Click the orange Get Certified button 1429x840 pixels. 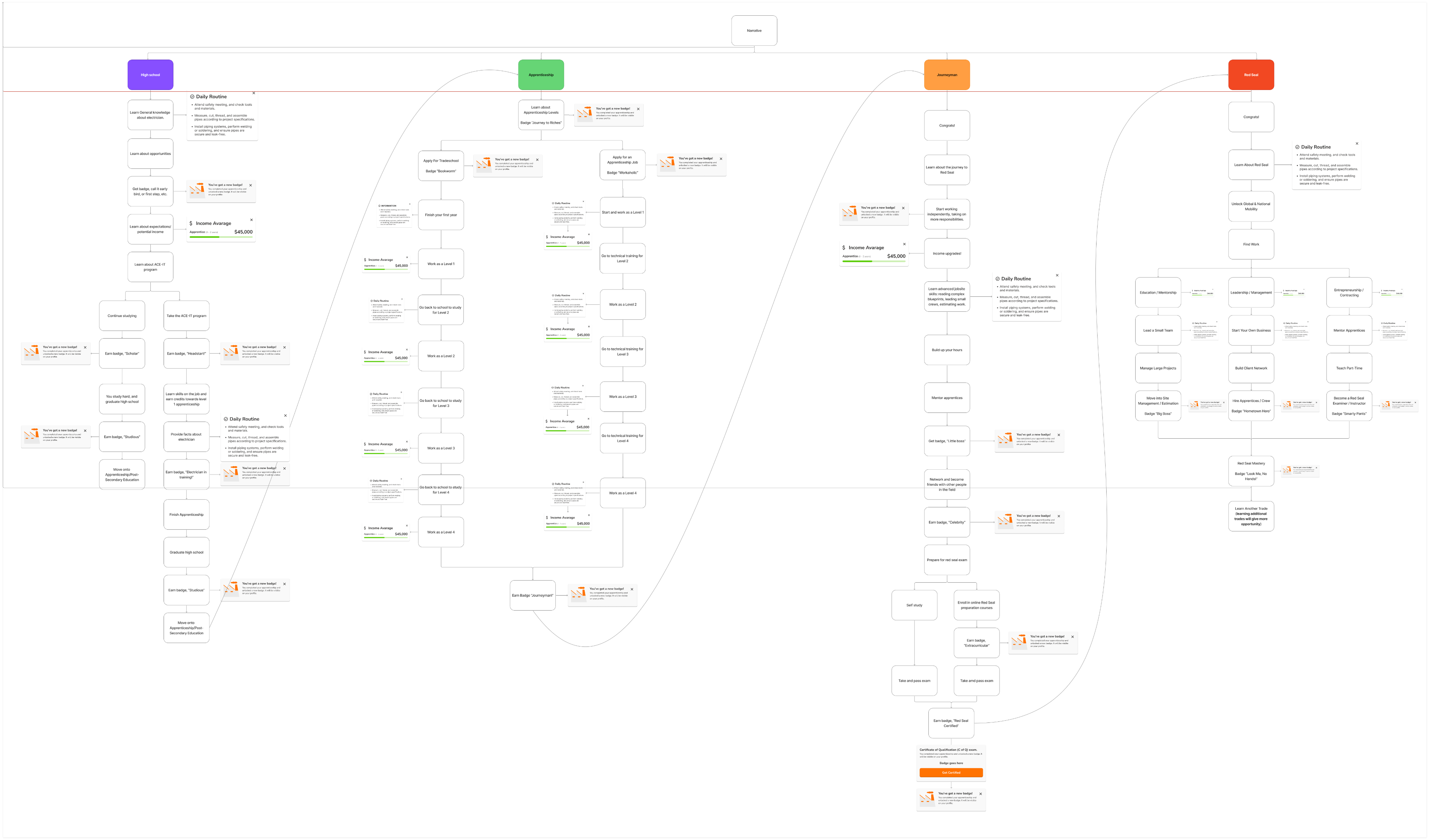click(x=951, y=773)
